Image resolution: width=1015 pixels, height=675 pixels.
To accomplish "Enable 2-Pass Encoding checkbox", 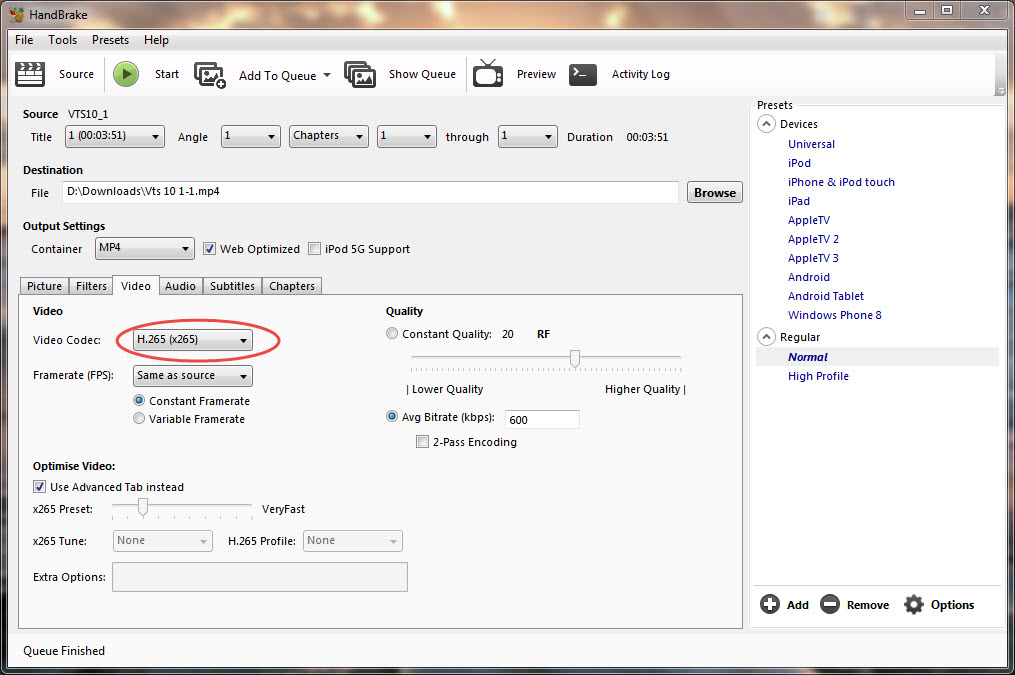I will (422, 442).
